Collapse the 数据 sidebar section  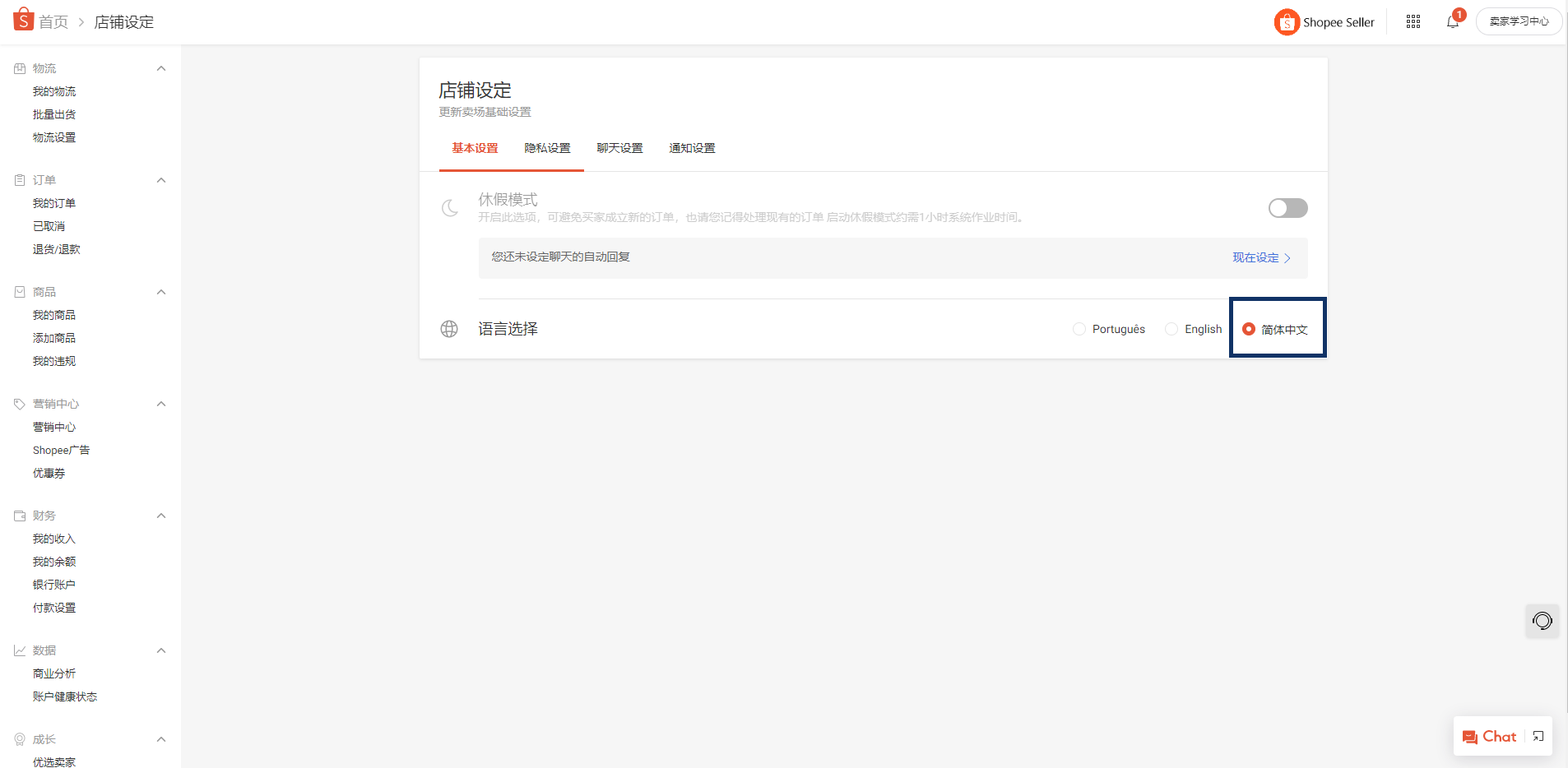(x=161, y=650)
